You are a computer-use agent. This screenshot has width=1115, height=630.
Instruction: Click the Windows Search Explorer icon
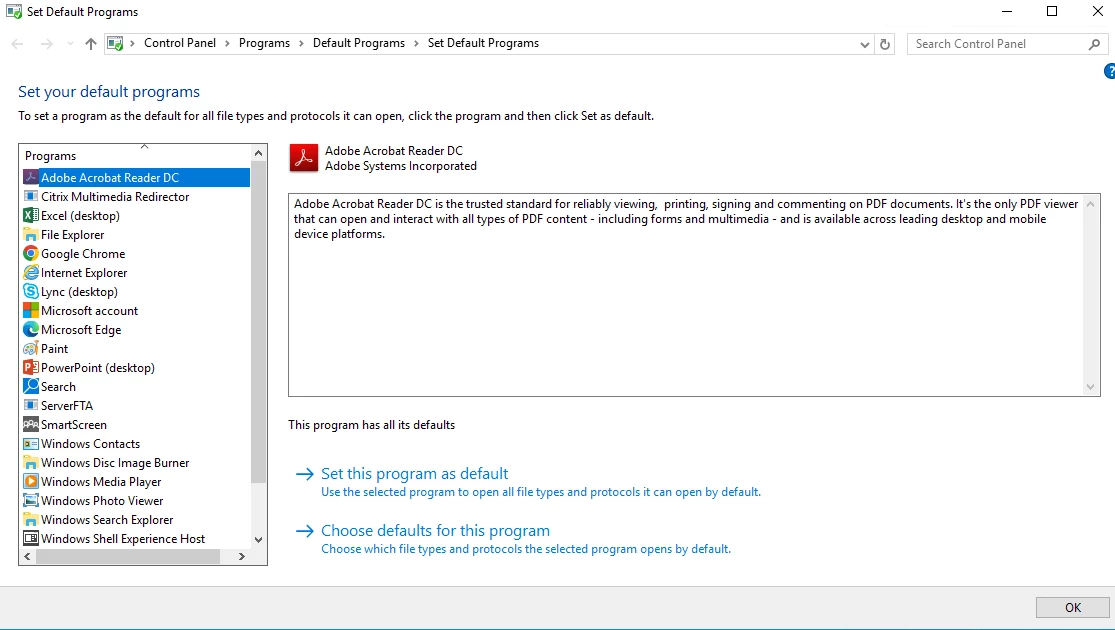click(31, 520)
